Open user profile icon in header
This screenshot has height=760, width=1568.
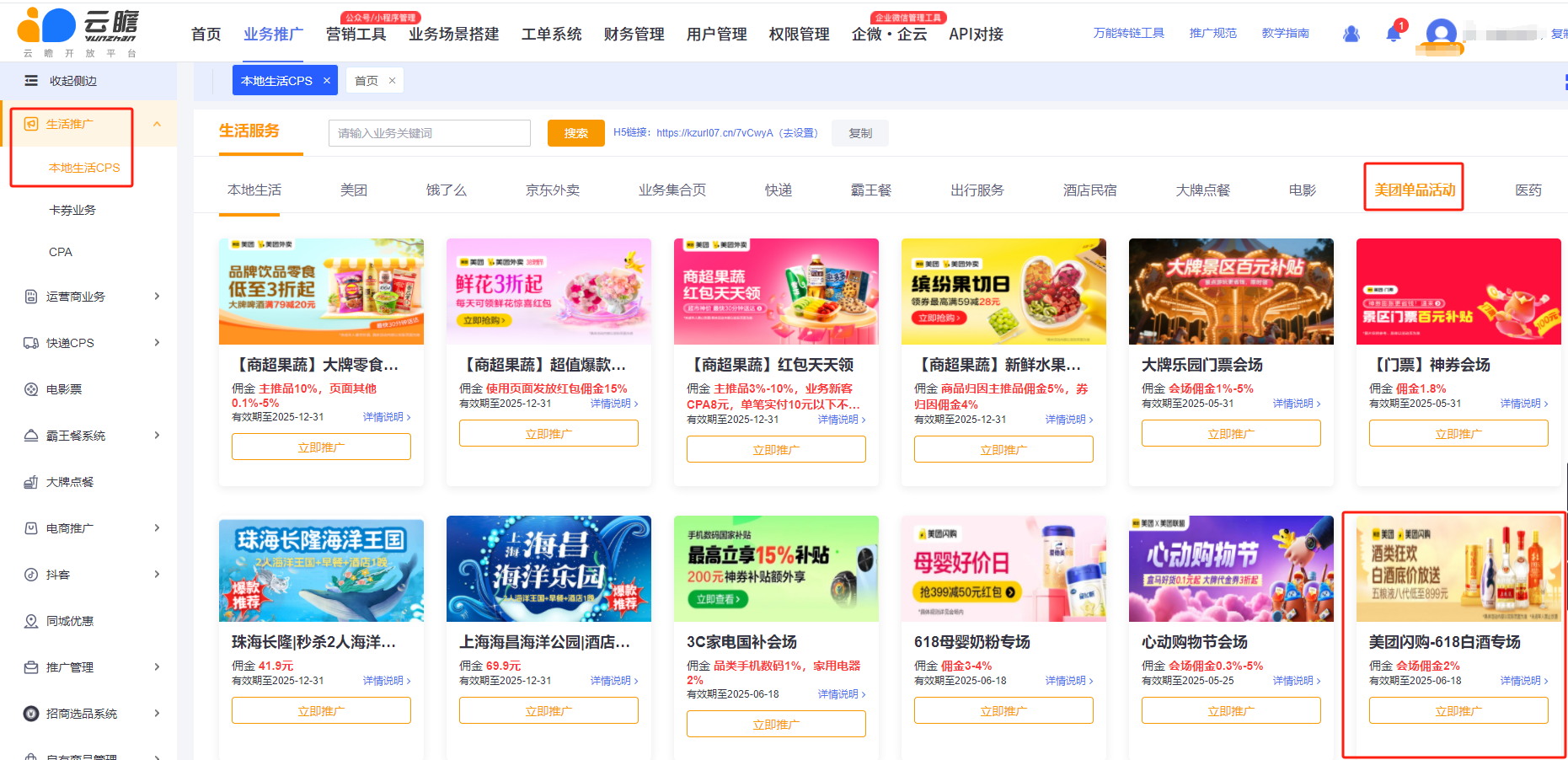pyautogui.click(x=1351, y=34)
